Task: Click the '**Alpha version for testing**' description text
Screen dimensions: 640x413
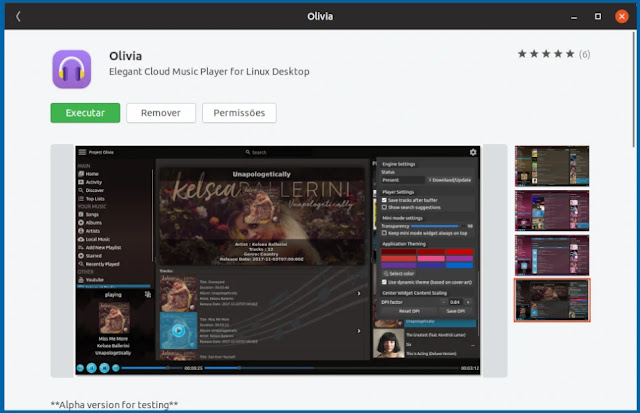Action: click(114, 405)
